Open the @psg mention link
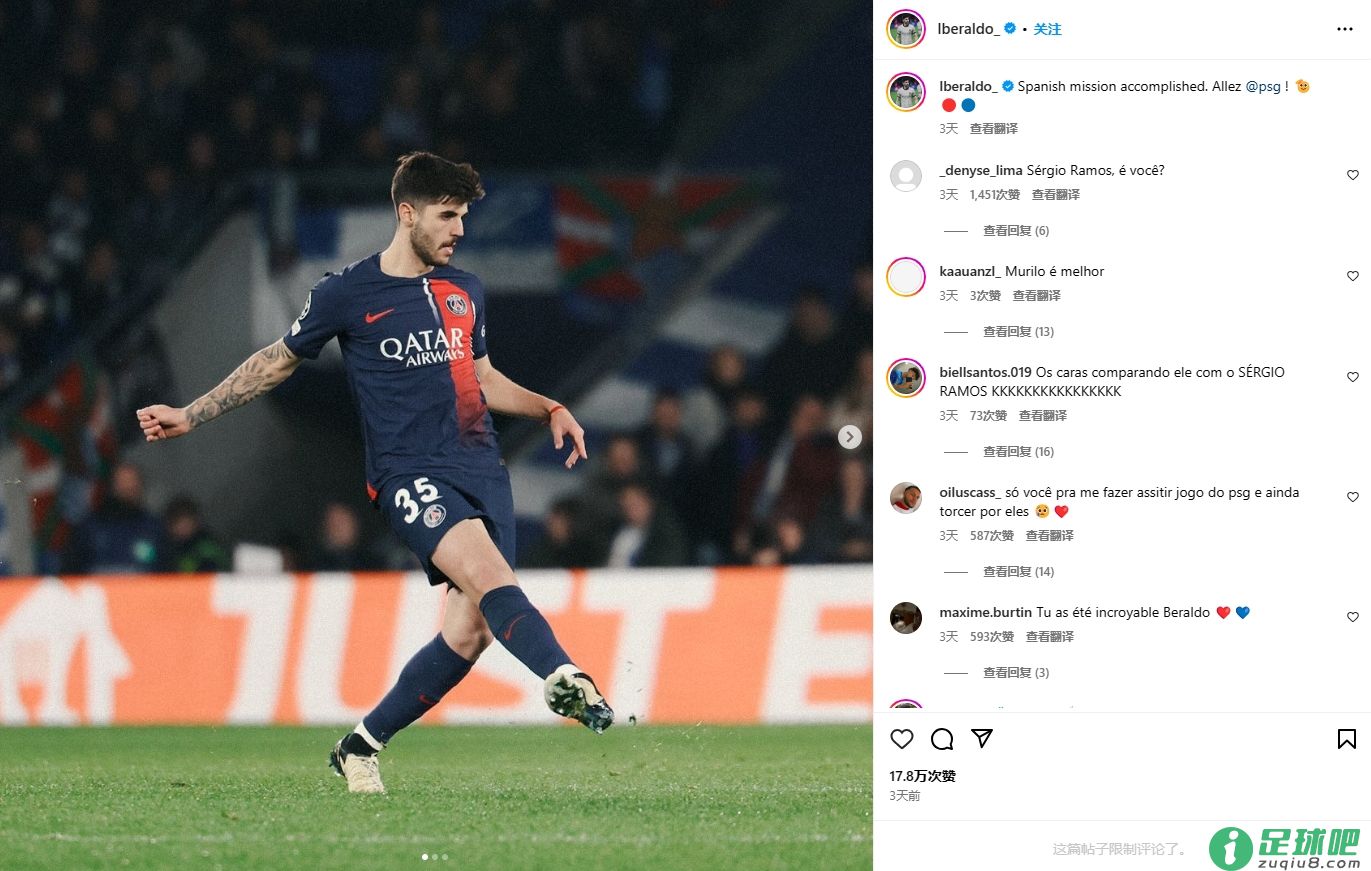1371x871 pixels. pyautogui.click(x=1263, y=87)
